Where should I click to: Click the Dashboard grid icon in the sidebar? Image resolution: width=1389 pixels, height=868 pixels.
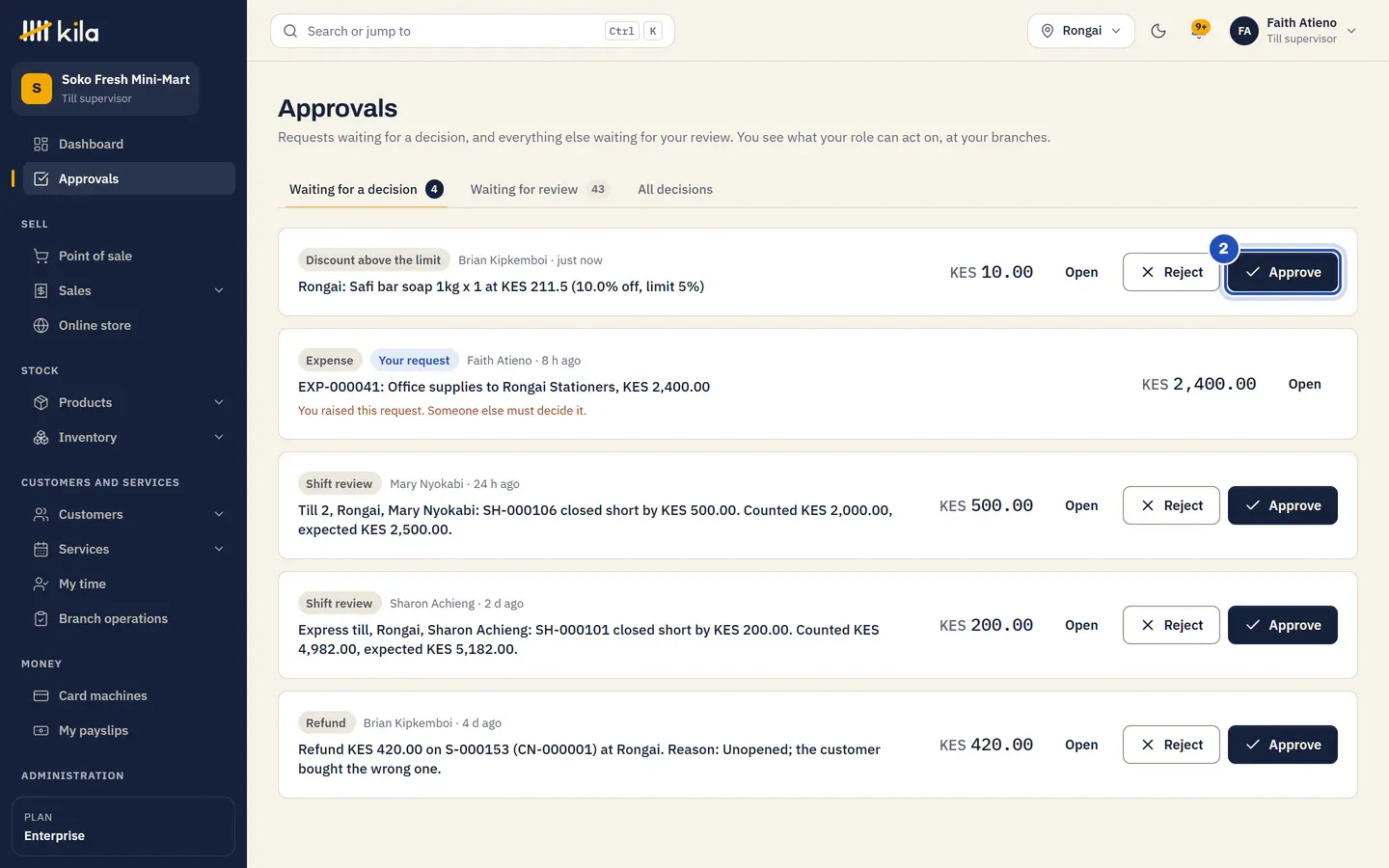pyautogui.click(x=41, y=144)
